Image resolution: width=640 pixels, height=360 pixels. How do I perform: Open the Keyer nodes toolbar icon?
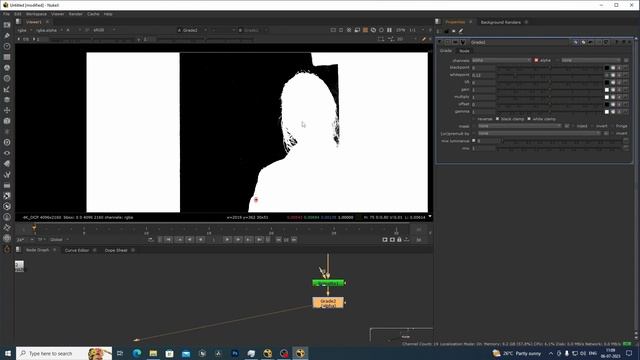[x=7, y=89]
